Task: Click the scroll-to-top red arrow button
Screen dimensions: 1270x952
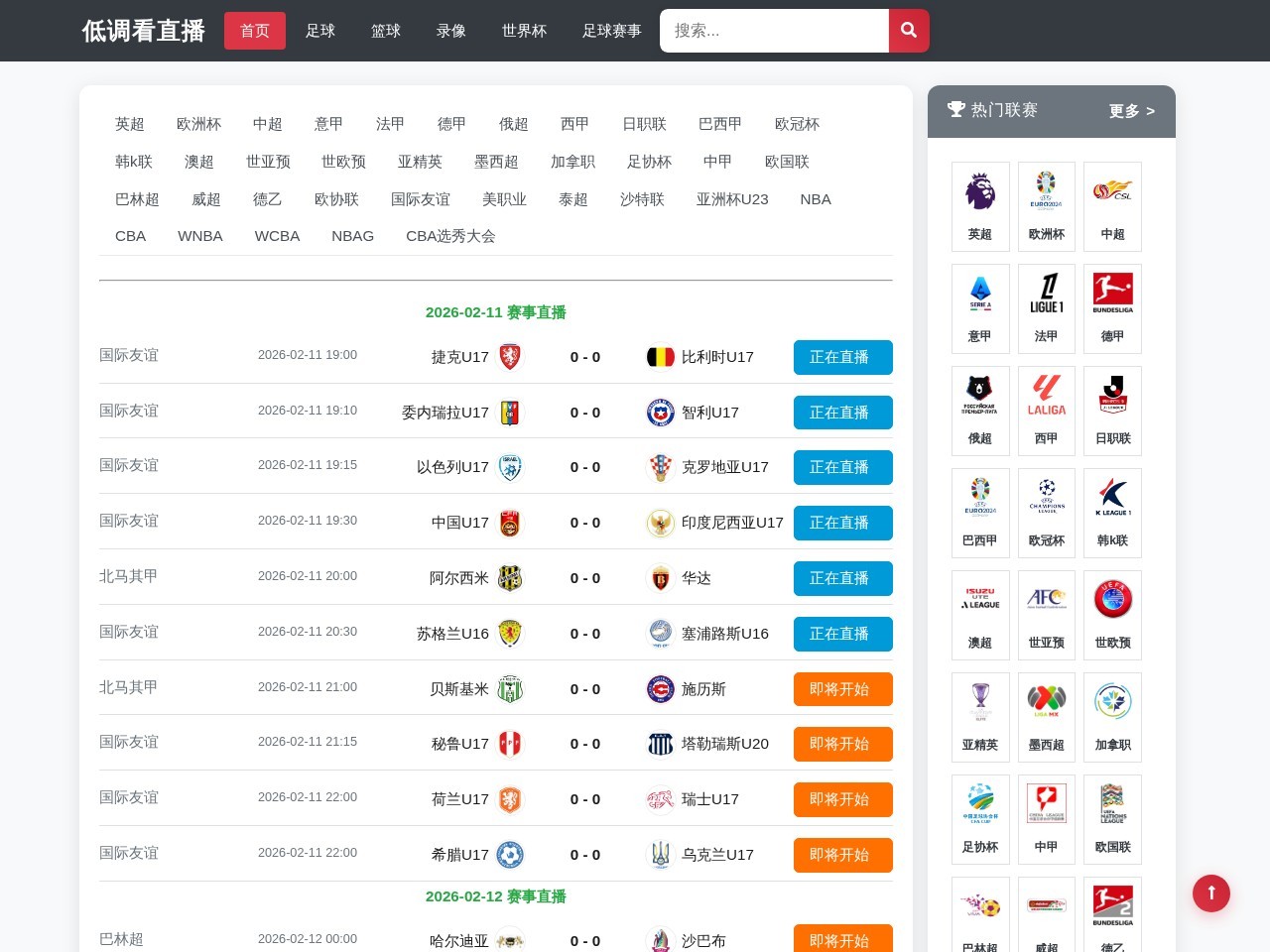Action: point(1210,892)
